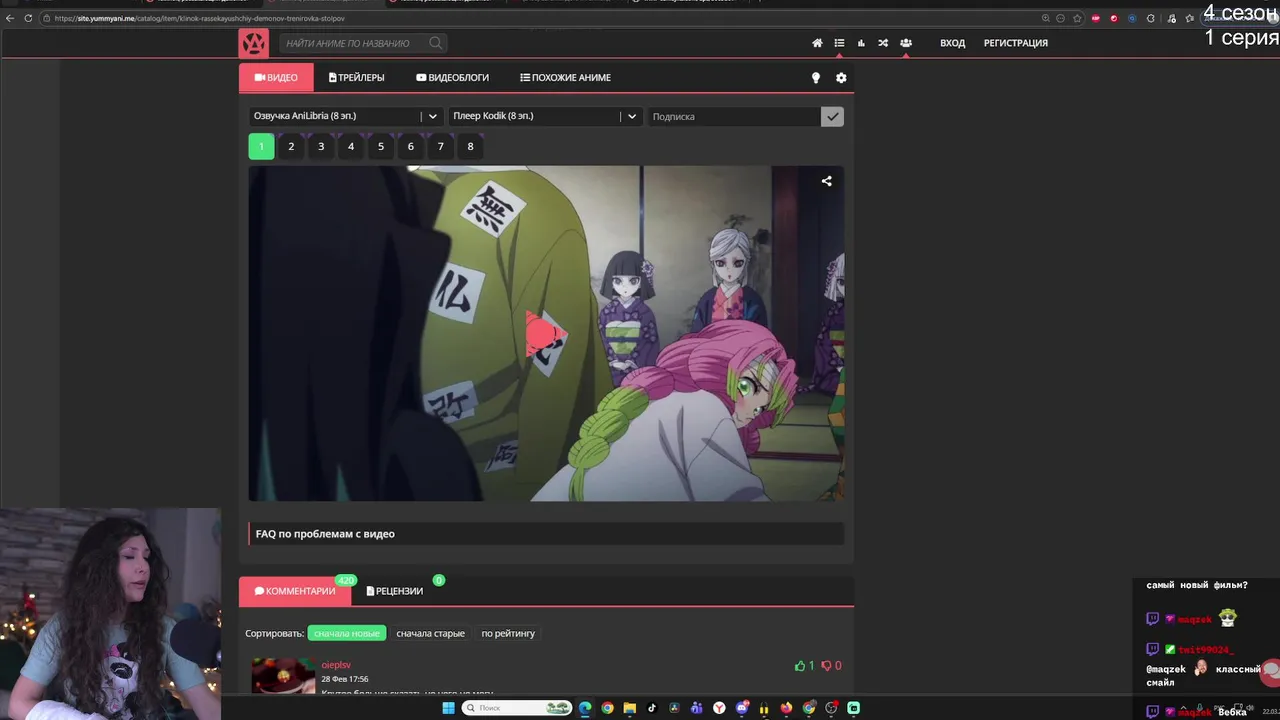The width and height of the screenshot is (1280, 720).
Task: Sort comments by сначала новые
Action: pyautogui.click(x=347, y=633)
